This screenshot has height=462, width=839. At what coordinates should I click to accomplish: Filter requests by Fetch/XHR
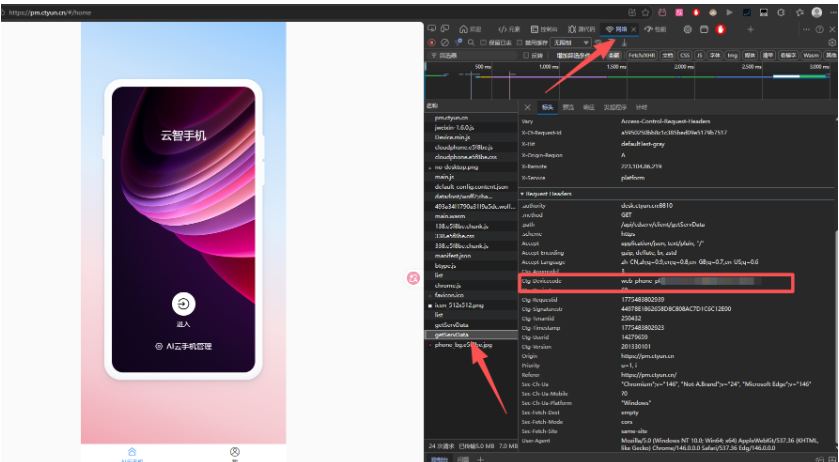(x=642, y=55)
